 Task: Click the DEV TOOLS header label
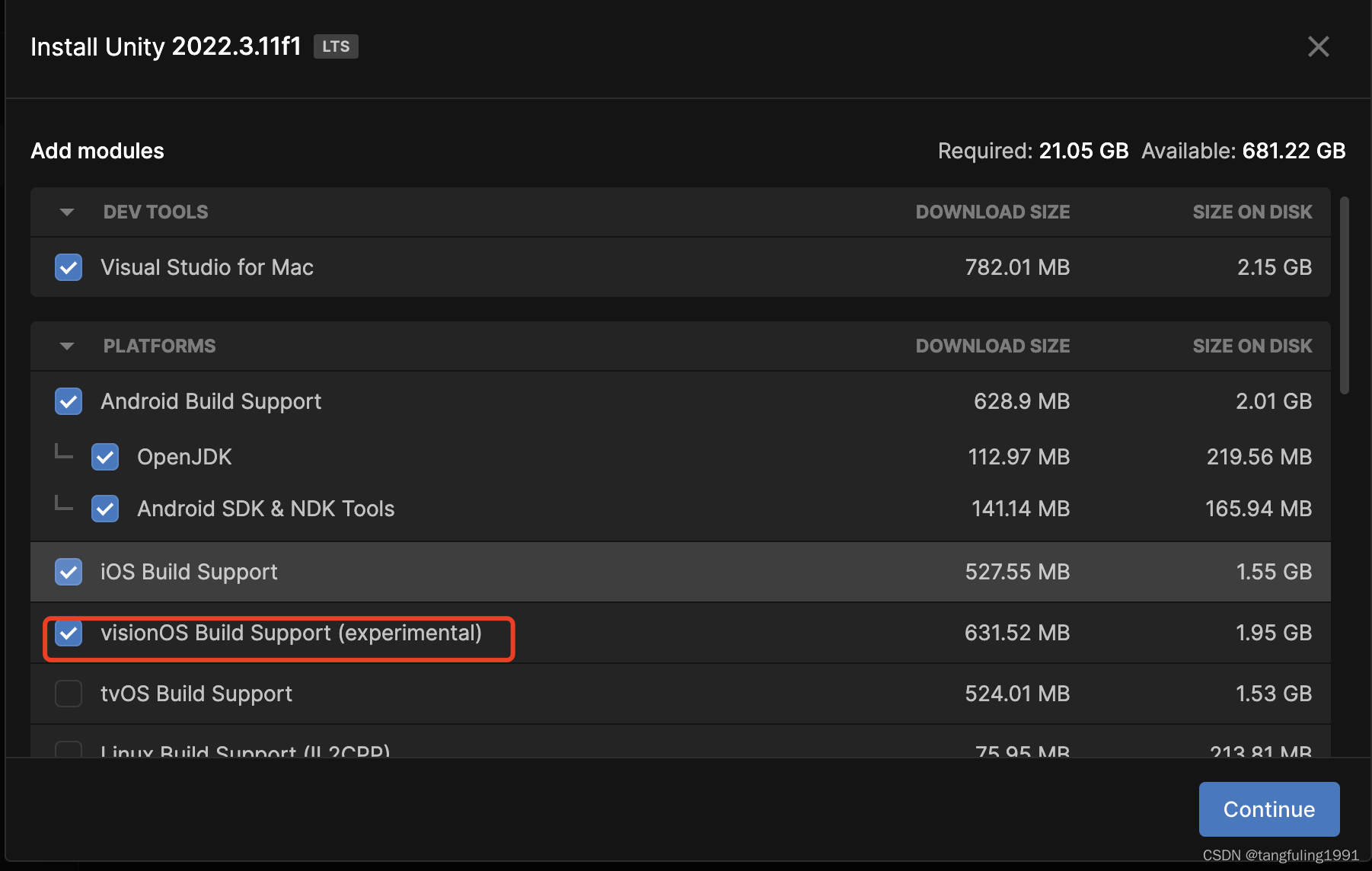tap(155, 212)
